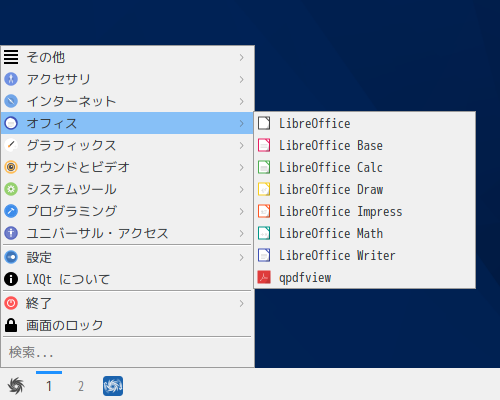
Task: Click the プログラミング wrench icon
Action: (11, 211)
